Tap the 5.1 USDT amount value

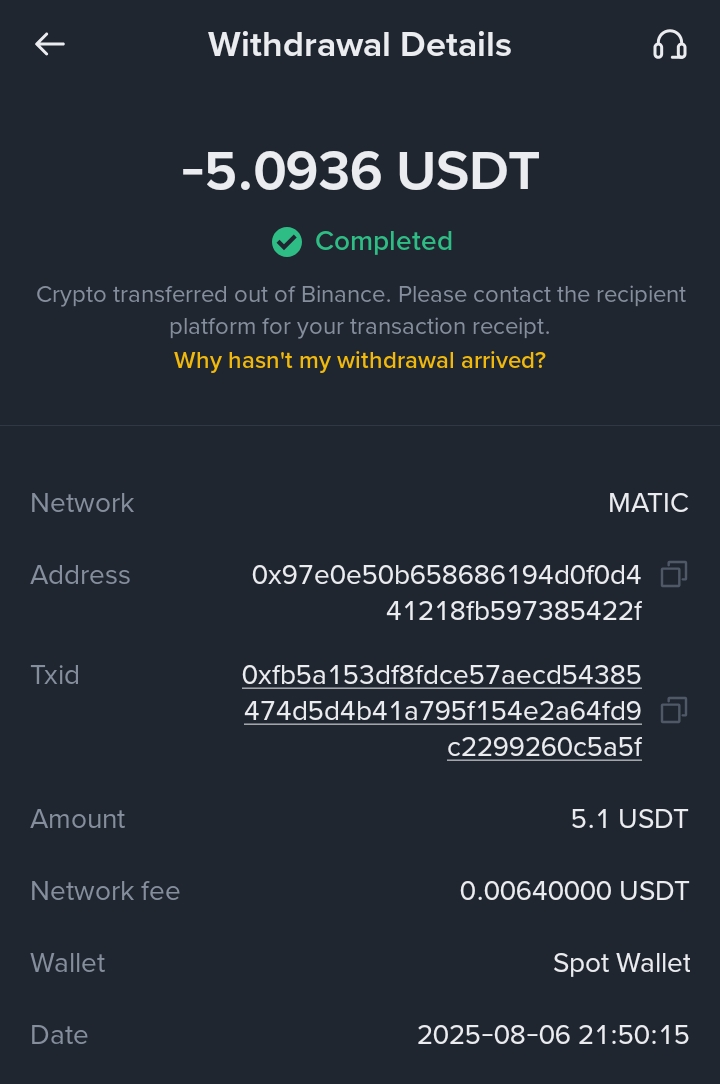coord(629,819)
